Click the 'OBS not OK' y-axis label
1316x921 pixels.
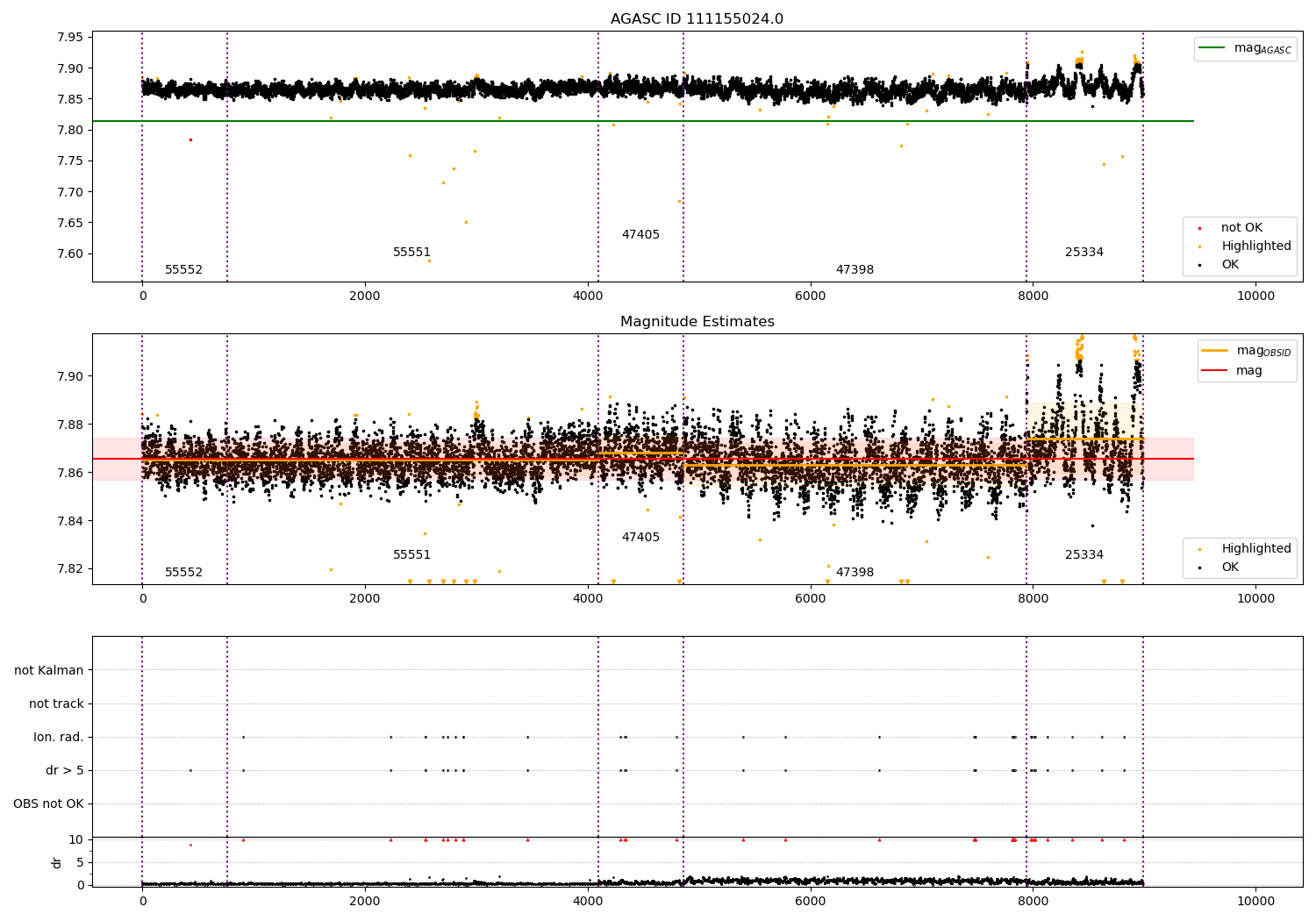pyautogui.click(x=48, y=804)
